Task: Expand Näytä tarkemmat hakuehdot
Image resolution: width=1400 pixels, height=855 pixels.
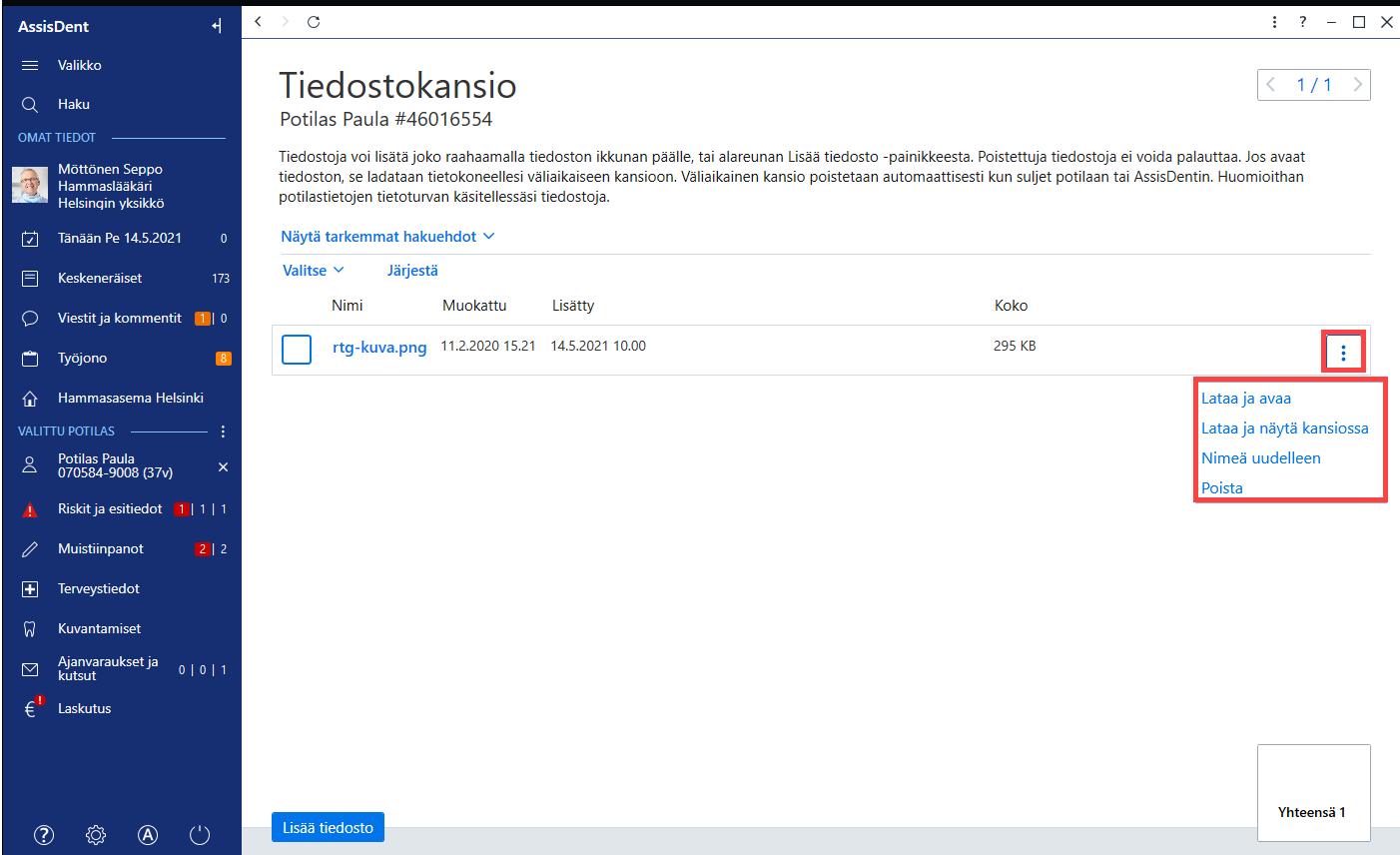Action: pos(387,237)
